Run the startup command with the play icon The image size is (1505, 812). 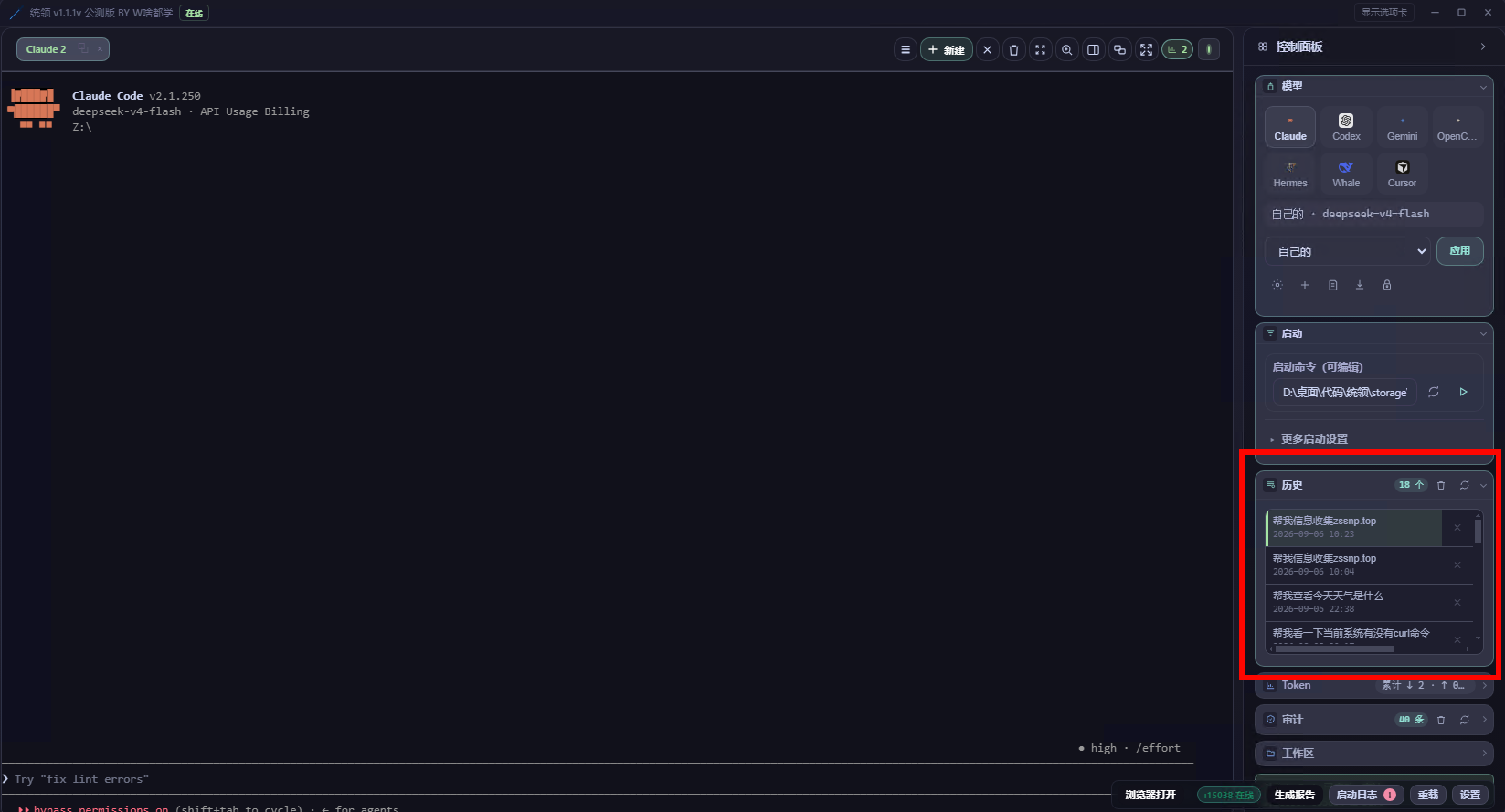pos(1463,392)
